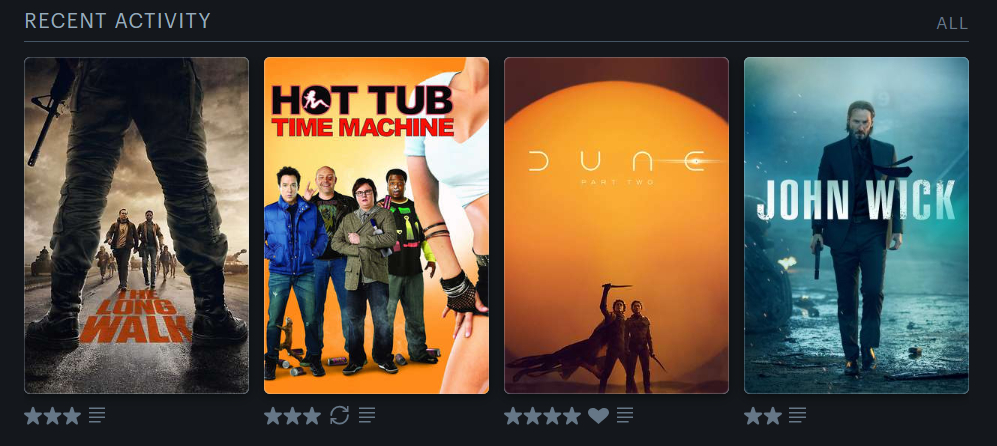
Task: Click the two-star rating under John Wick
Action: pos(763,415)
